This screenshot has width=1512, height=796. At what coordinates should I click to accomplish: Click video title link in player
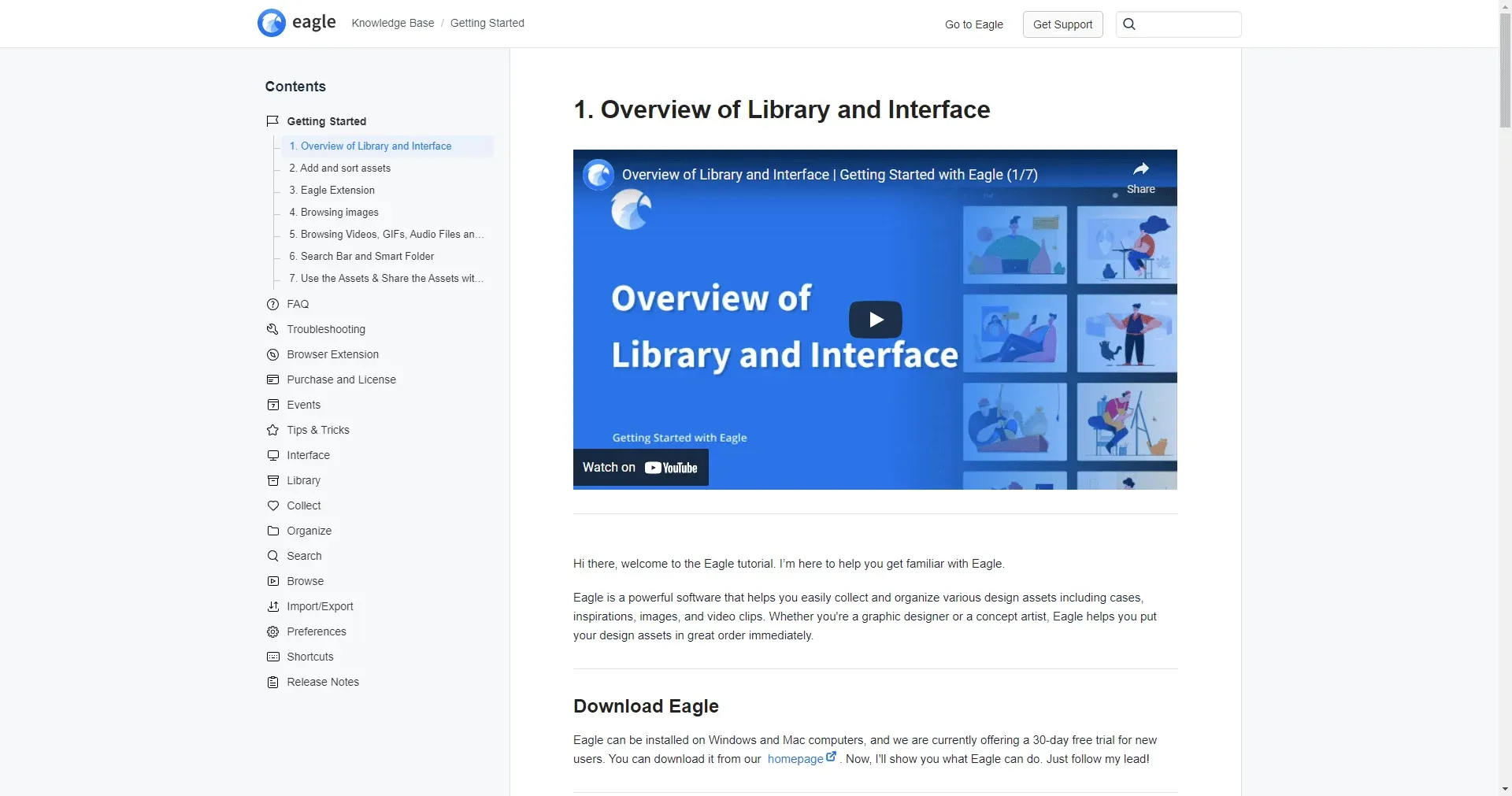[829, 175]
